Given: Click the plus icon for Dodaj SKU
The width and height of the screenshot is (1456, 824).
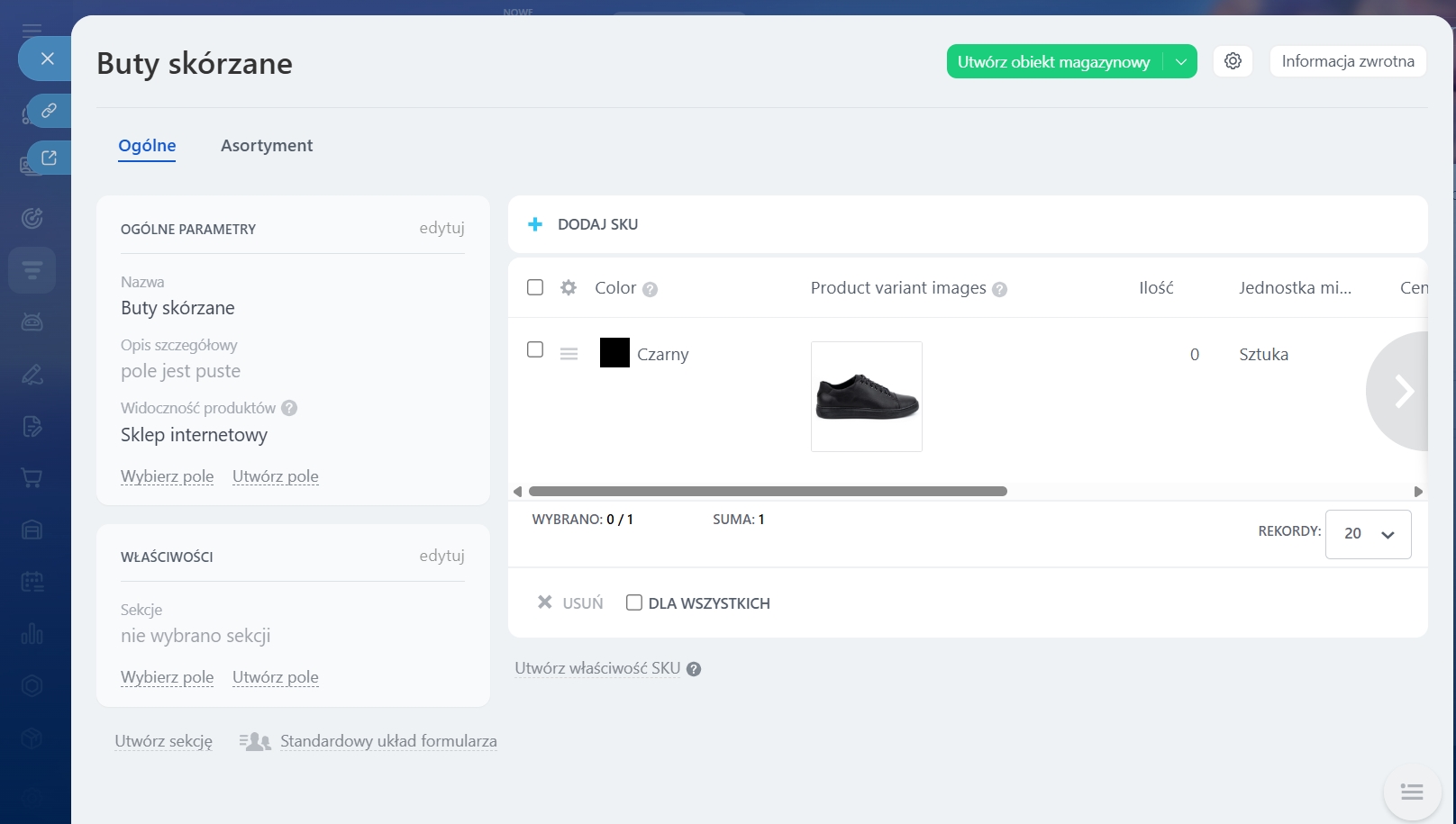Looking at the screenshot, I should (x=535, y=224).
